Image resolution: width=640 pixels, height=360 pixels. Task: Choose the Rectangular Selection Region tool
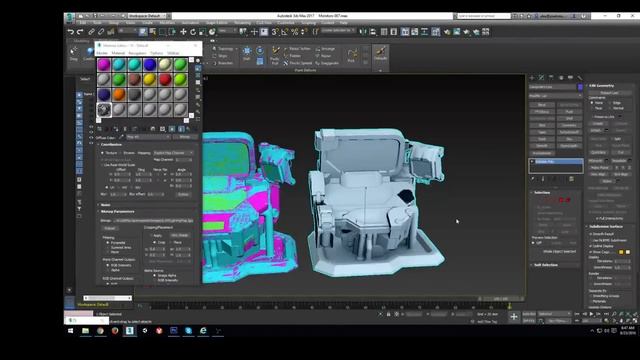162,32
